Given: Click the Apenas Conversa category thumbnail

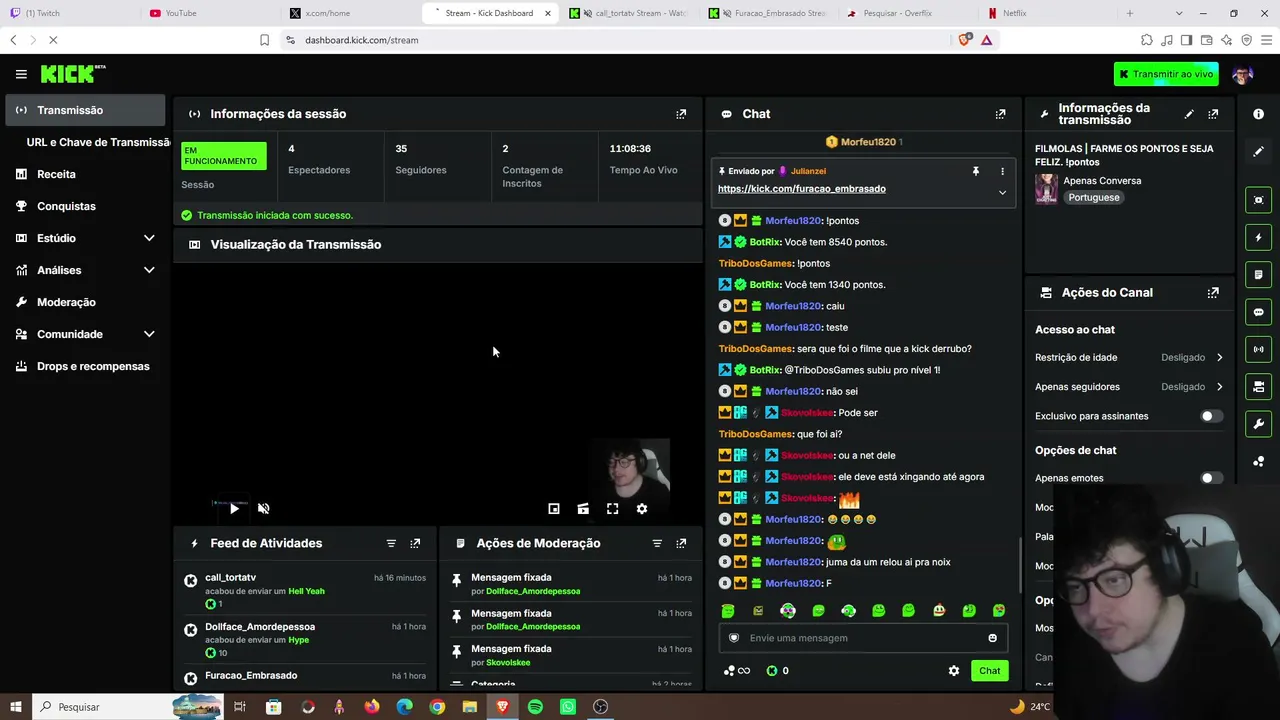Looking at the screenshot, I should tap(1046, 189).
